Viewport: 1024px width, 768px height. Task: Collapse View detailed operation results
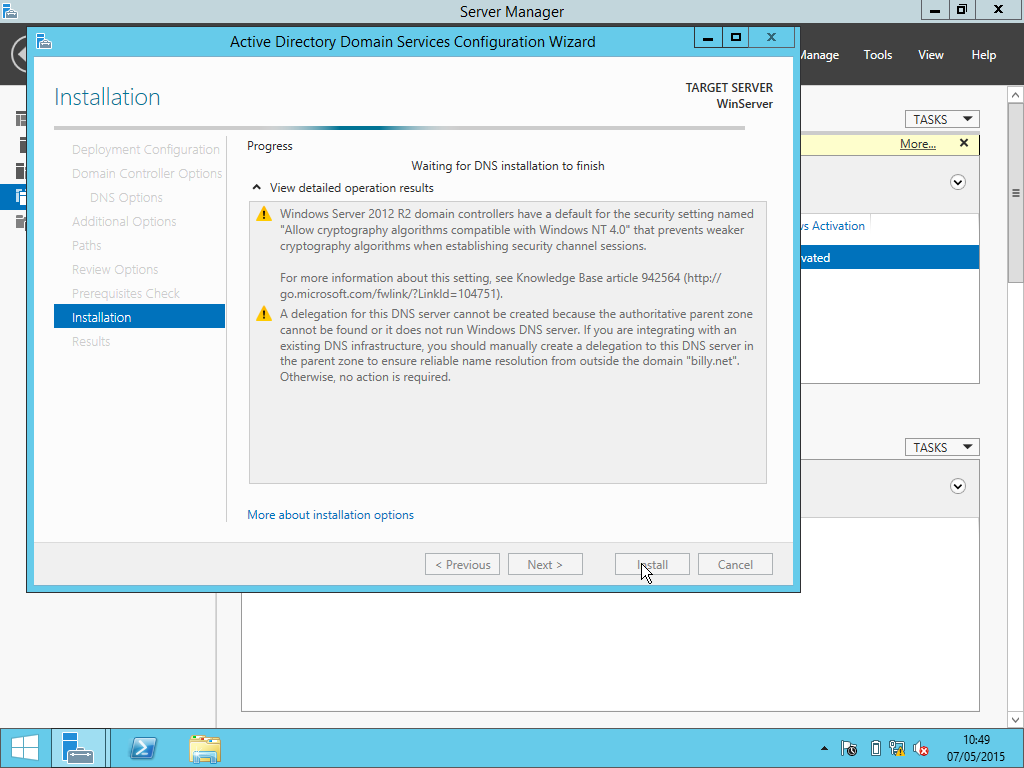[257, 188]
